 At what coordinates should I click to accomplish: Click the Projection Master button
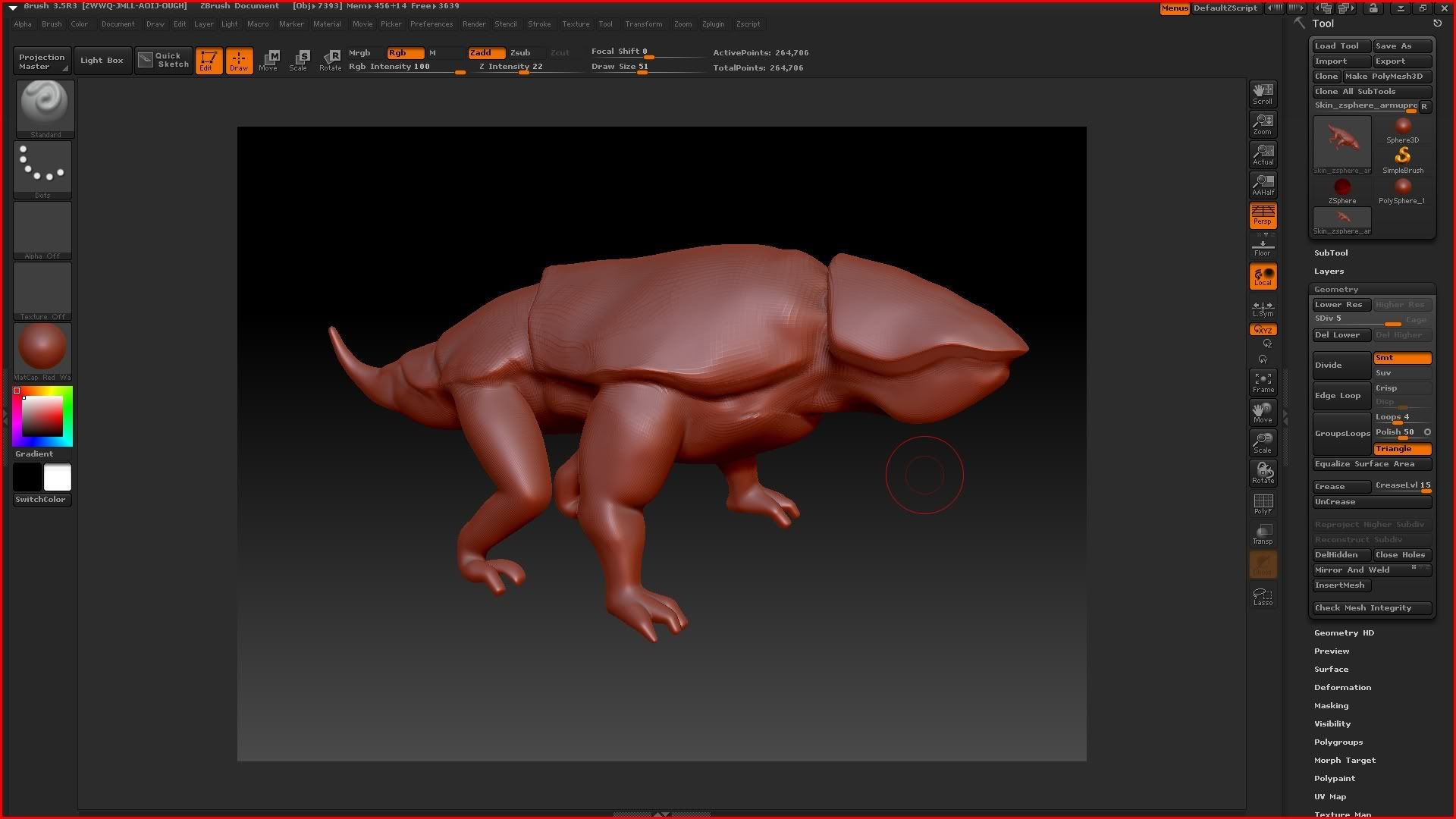42,61
